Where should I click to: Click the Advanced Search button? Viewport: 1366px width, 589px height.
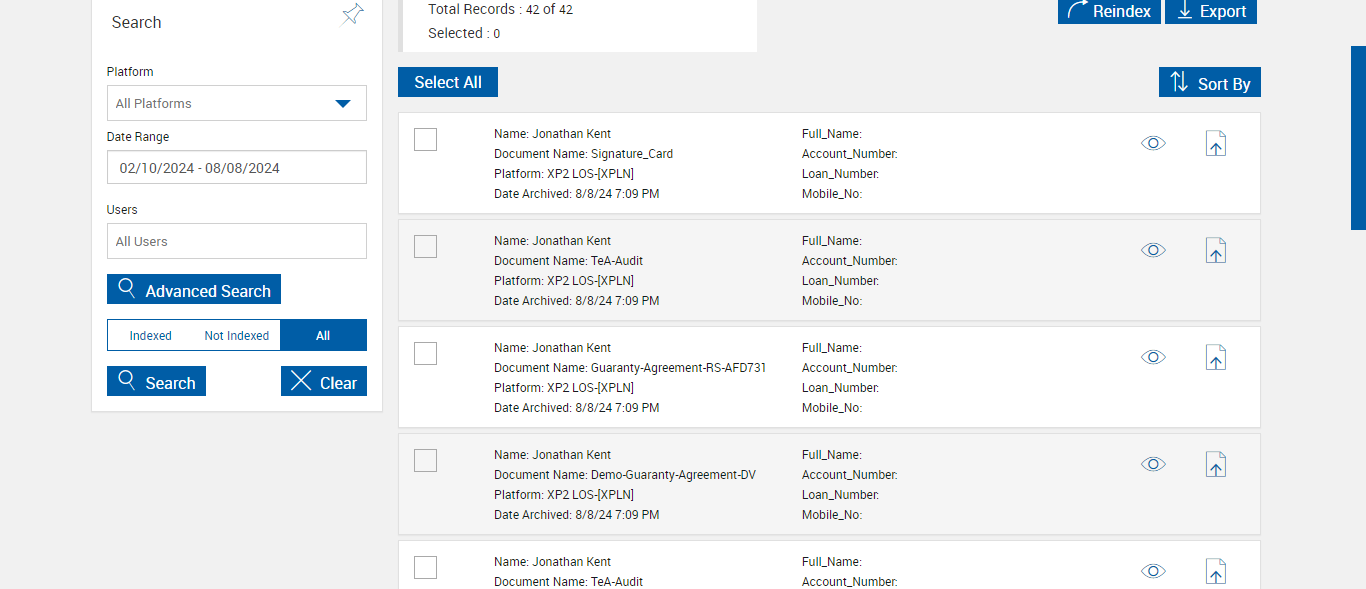(x=194, y=290)
